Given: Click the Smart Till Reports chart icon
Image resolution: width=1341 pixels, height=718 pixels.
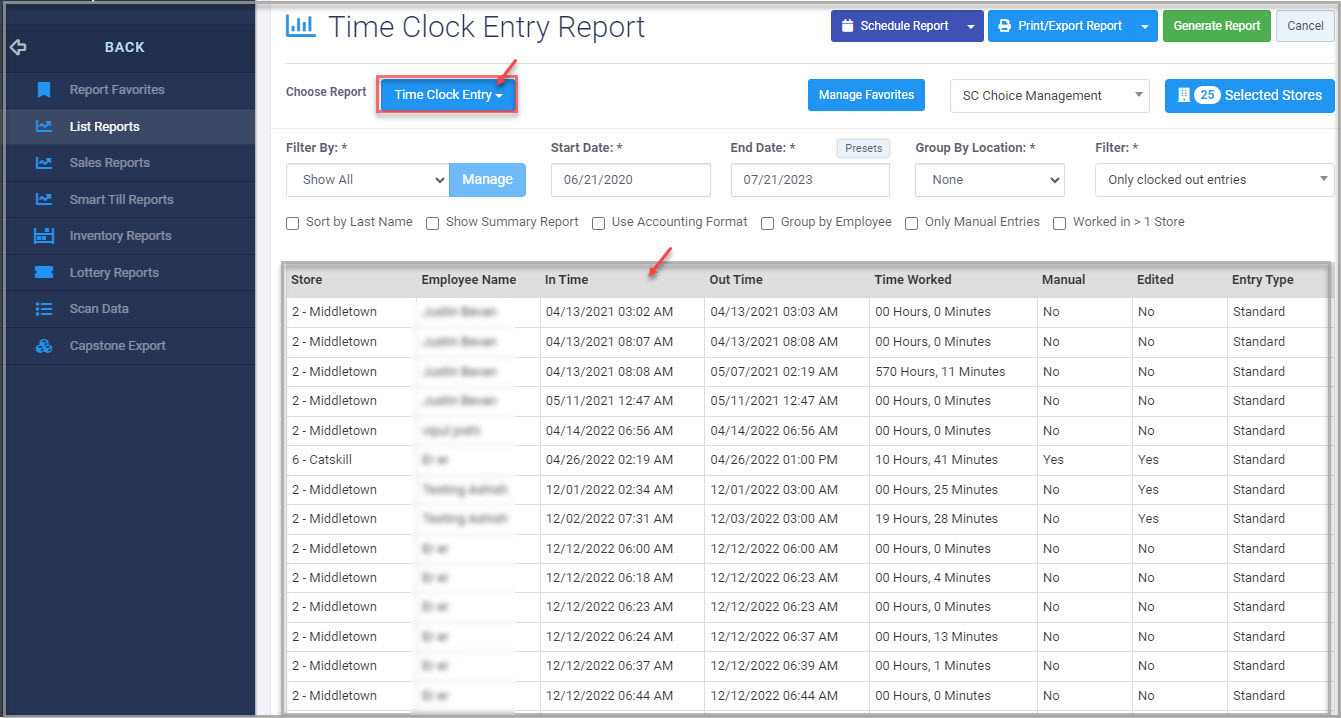Looking at the screenshot, I should click(43, 199).
